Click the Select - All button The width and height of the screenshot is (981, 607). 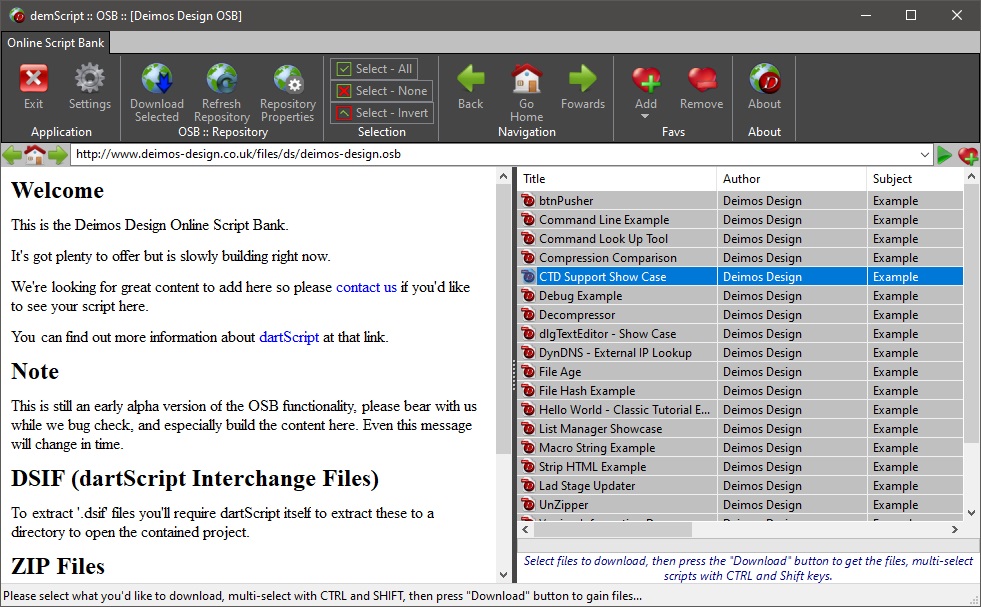click(374, 69)
